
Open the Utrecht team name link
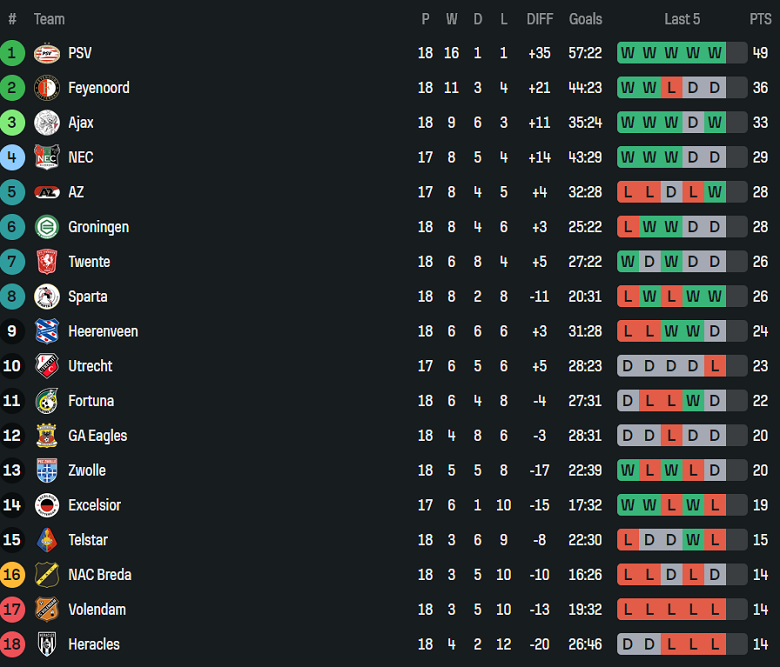click(x=90, y=366)
